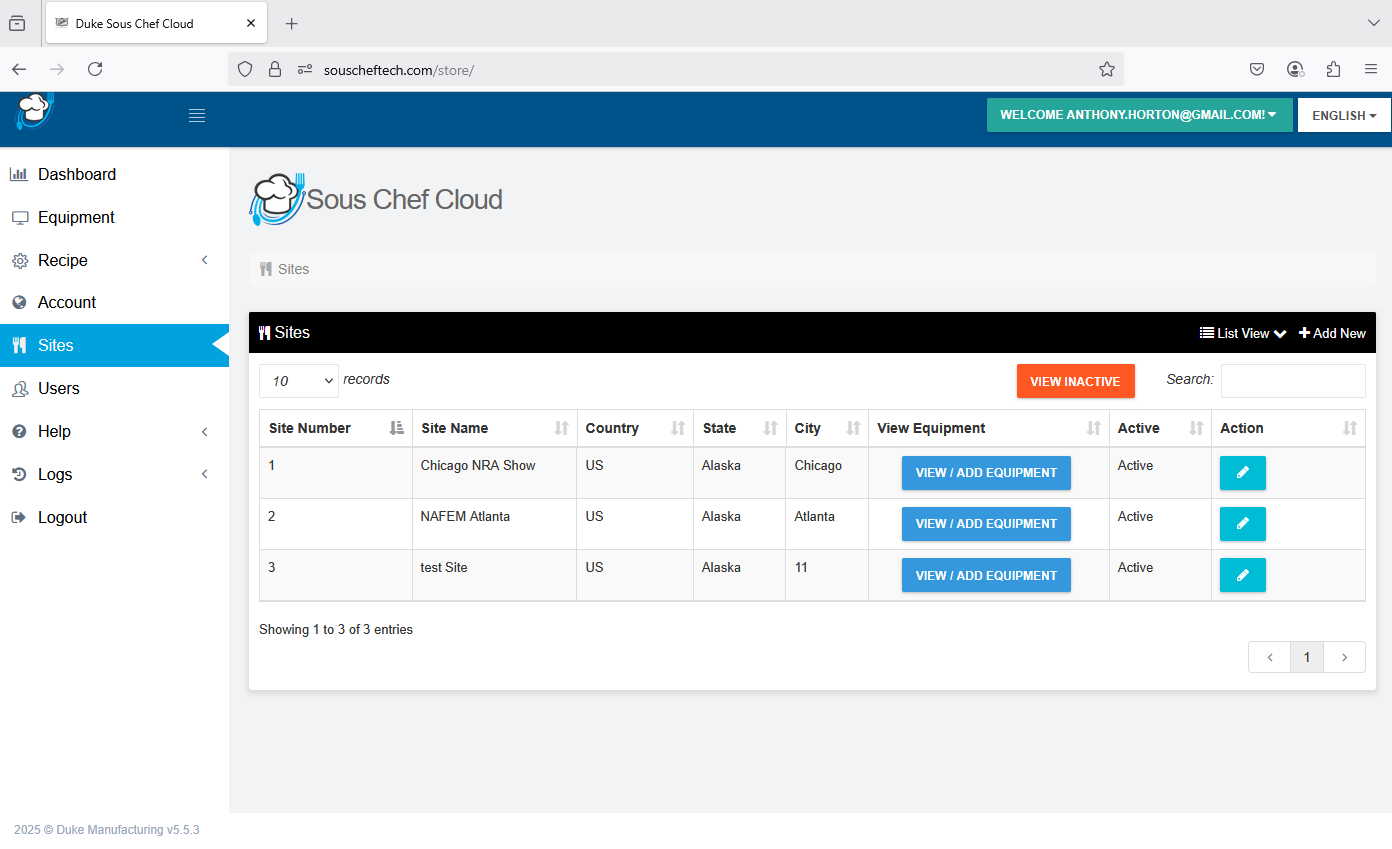This screenshot has height=849, width=1392.
Task: Open Account from sidebar
Action: [114, 302]
